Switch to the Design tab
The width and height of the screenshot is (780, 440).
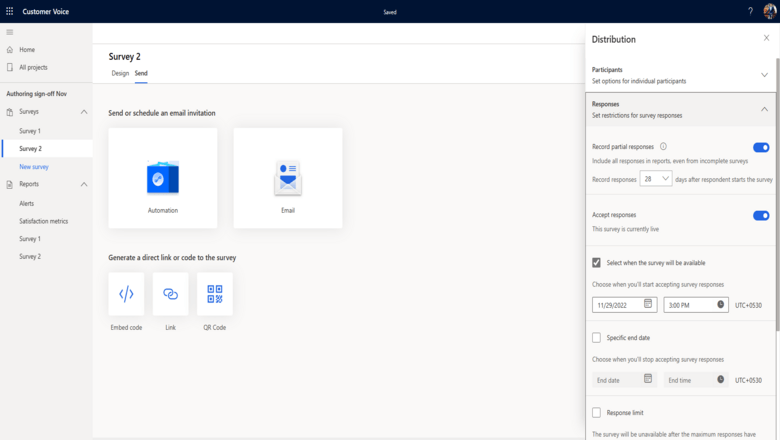pyautogui.click(x=120, y=73)
